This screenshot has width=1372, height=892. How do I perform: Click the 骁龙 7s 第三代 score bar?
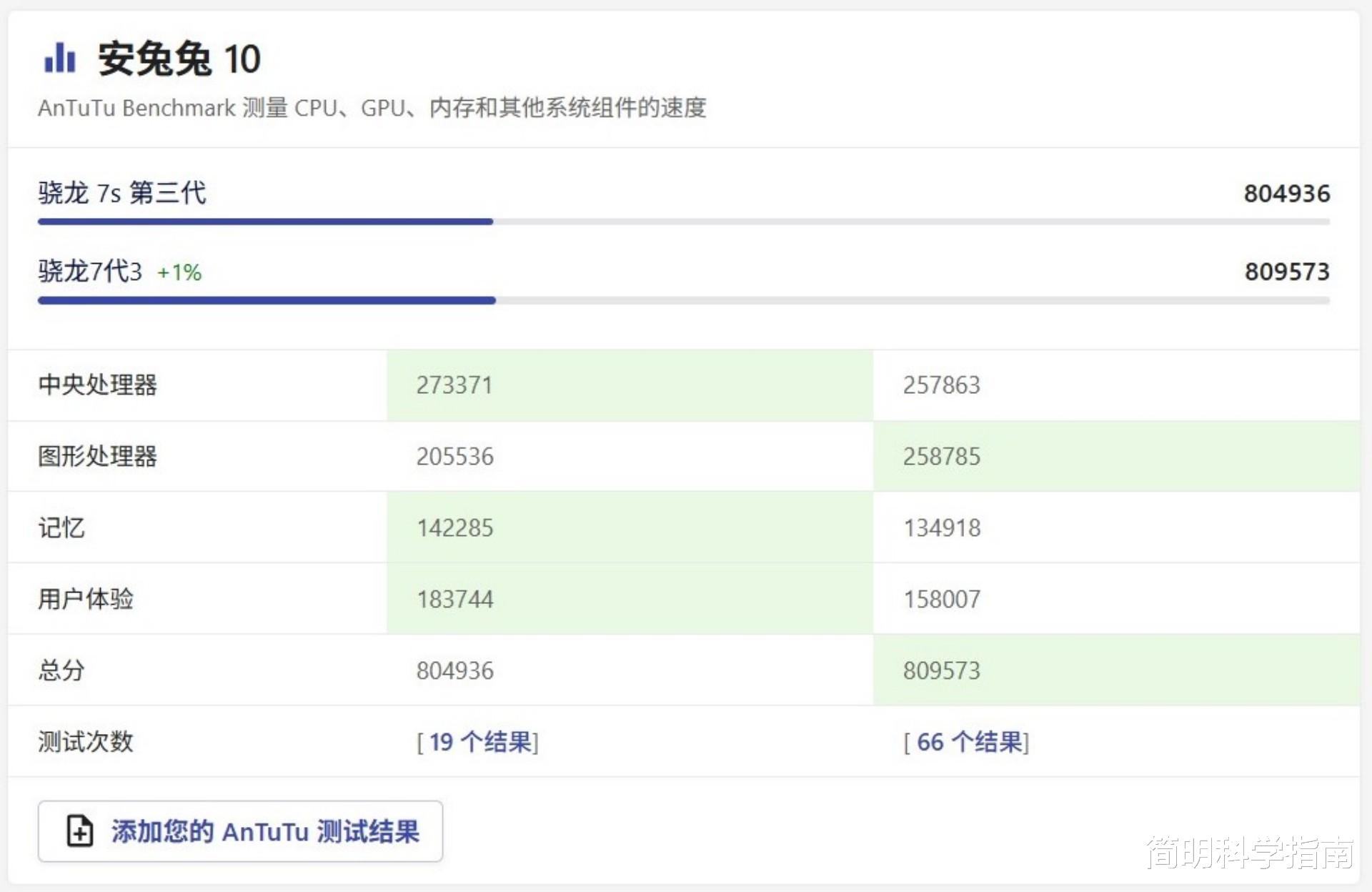click(x=684, y=222)
